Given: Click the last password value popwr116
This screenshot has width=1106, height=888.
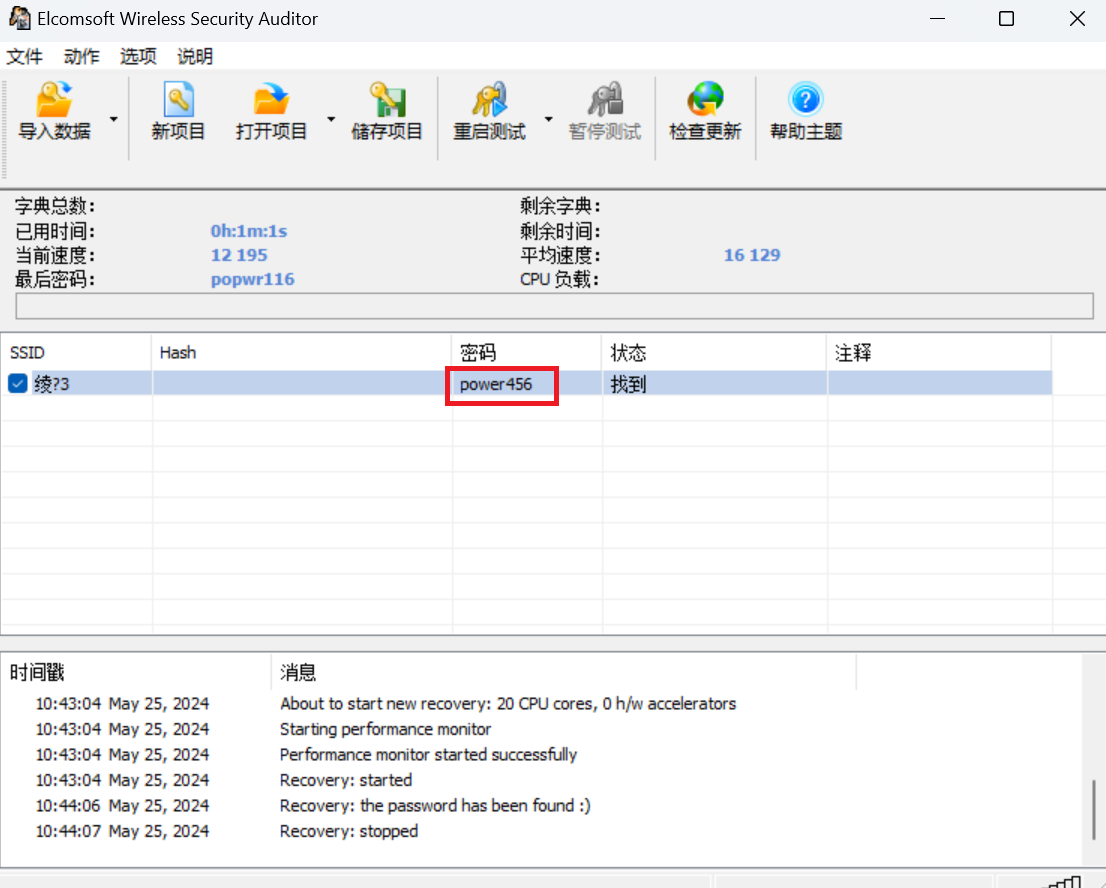Looking at the screenshot, I should click(253, 279).
